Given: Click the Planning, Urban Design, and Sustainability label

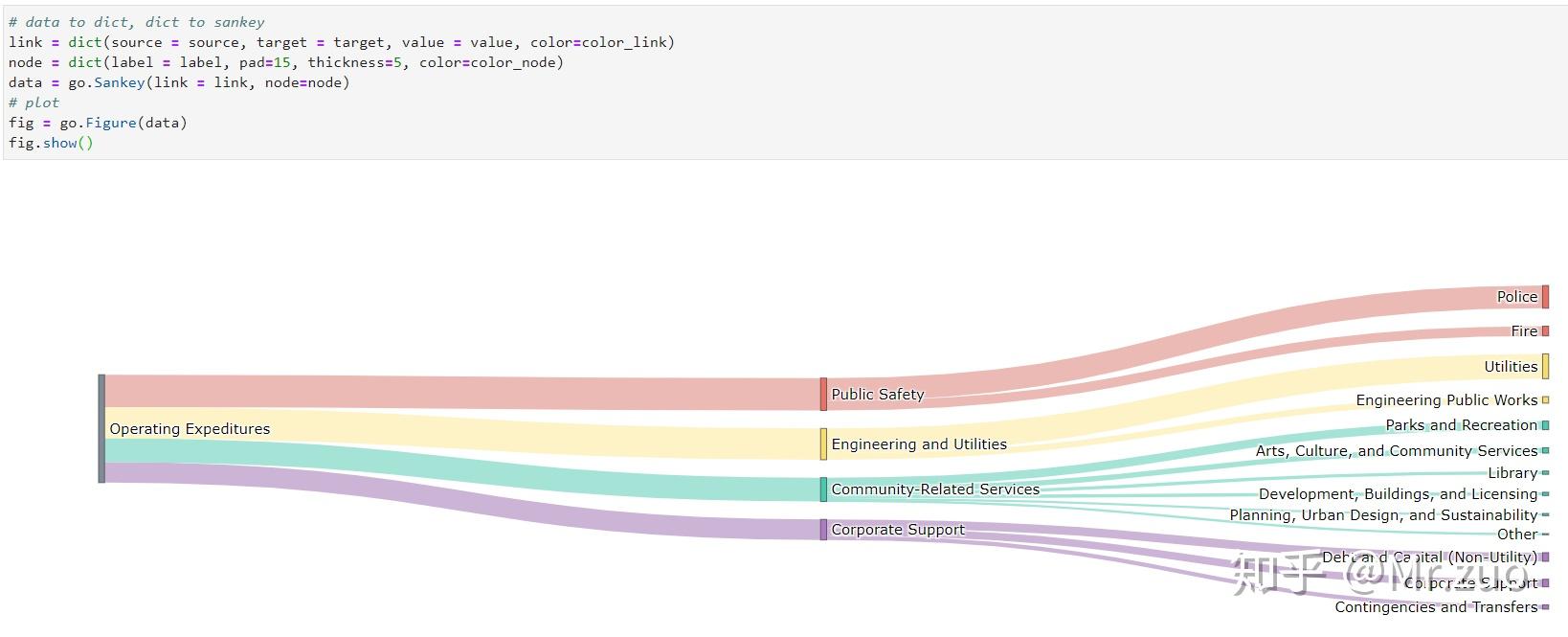Looking at the screenshot, I should point(1382,515).
